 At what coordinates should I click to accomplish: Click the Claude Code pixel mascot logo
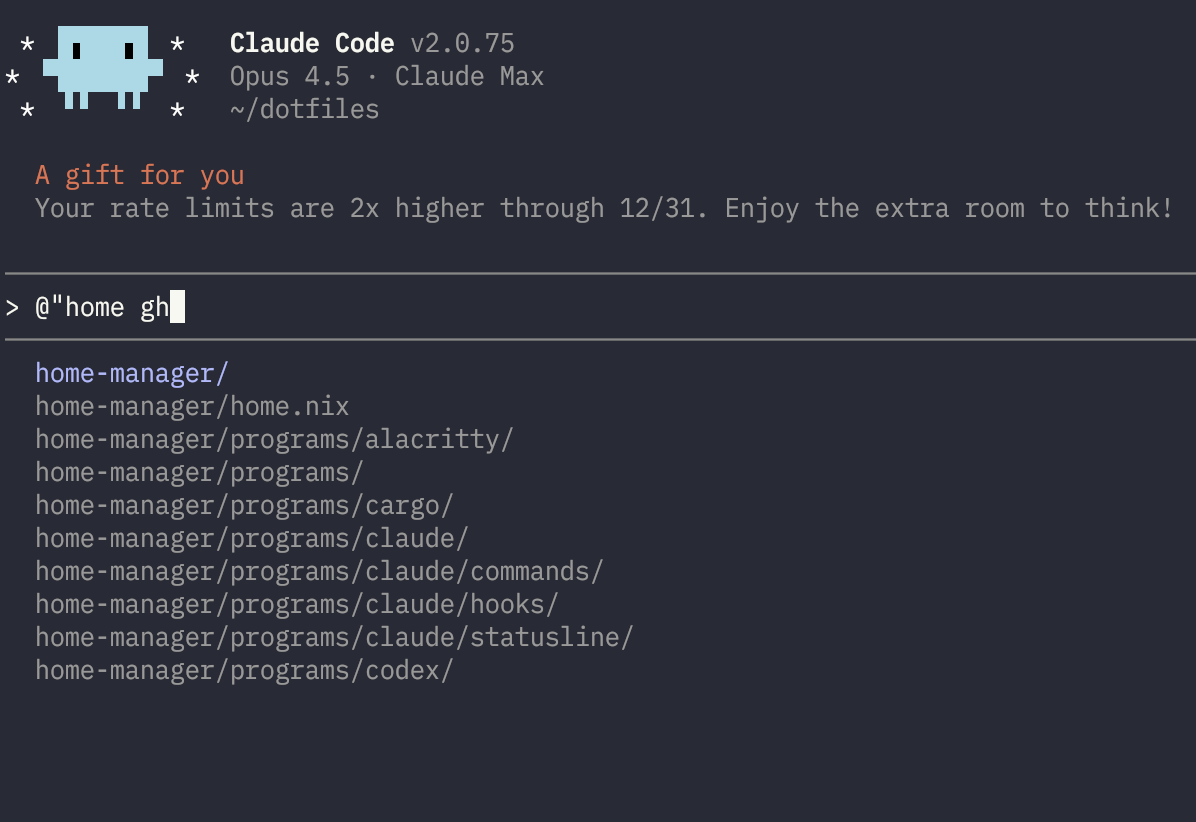click(x=102, y=67)
